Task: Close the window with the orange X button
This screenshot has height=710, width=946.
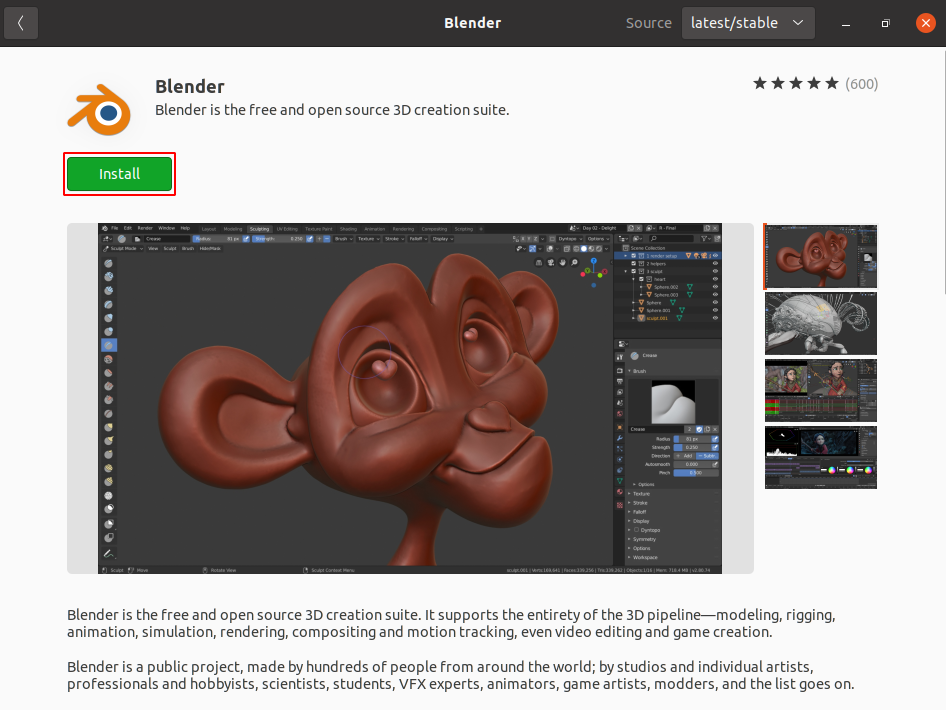Action: [925, 23]
